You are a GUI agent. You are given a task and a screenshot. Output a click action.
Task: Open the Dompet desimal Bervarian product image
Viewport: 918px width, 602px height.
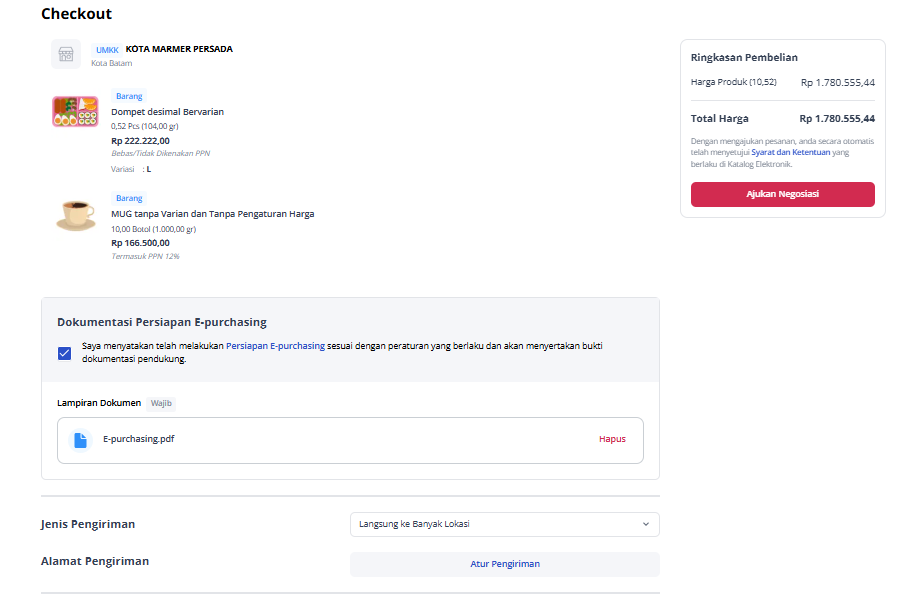(76, 111)
